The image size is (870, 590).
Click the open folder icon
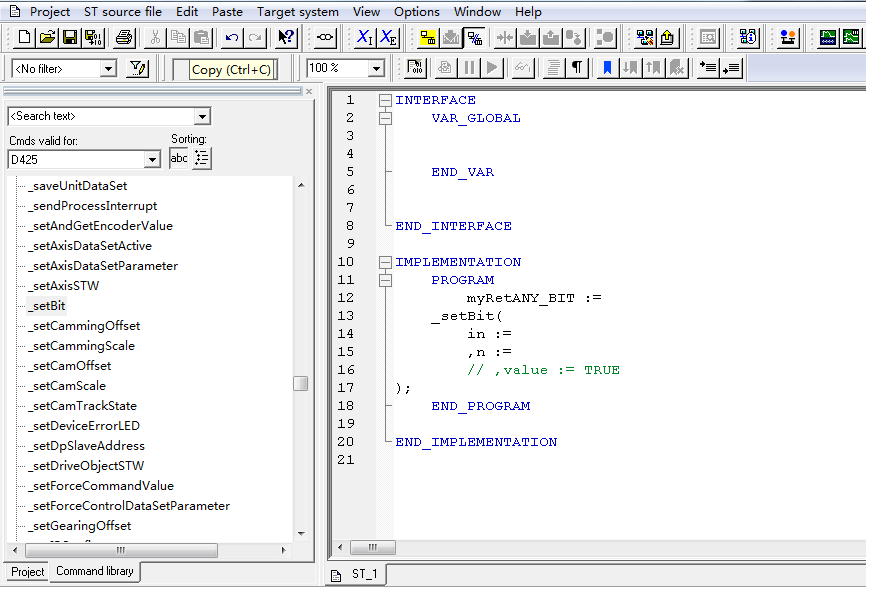pos(47,38)
